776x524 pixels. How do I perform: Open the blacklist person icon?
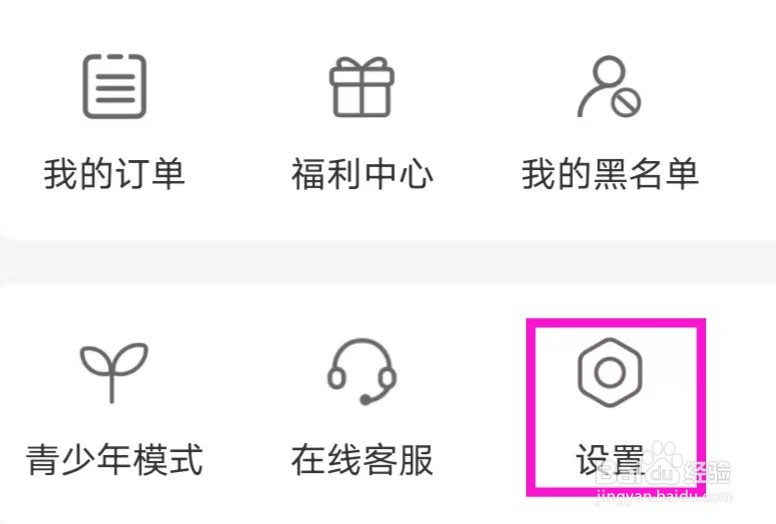pyautogui.click(x=609, y=87)
